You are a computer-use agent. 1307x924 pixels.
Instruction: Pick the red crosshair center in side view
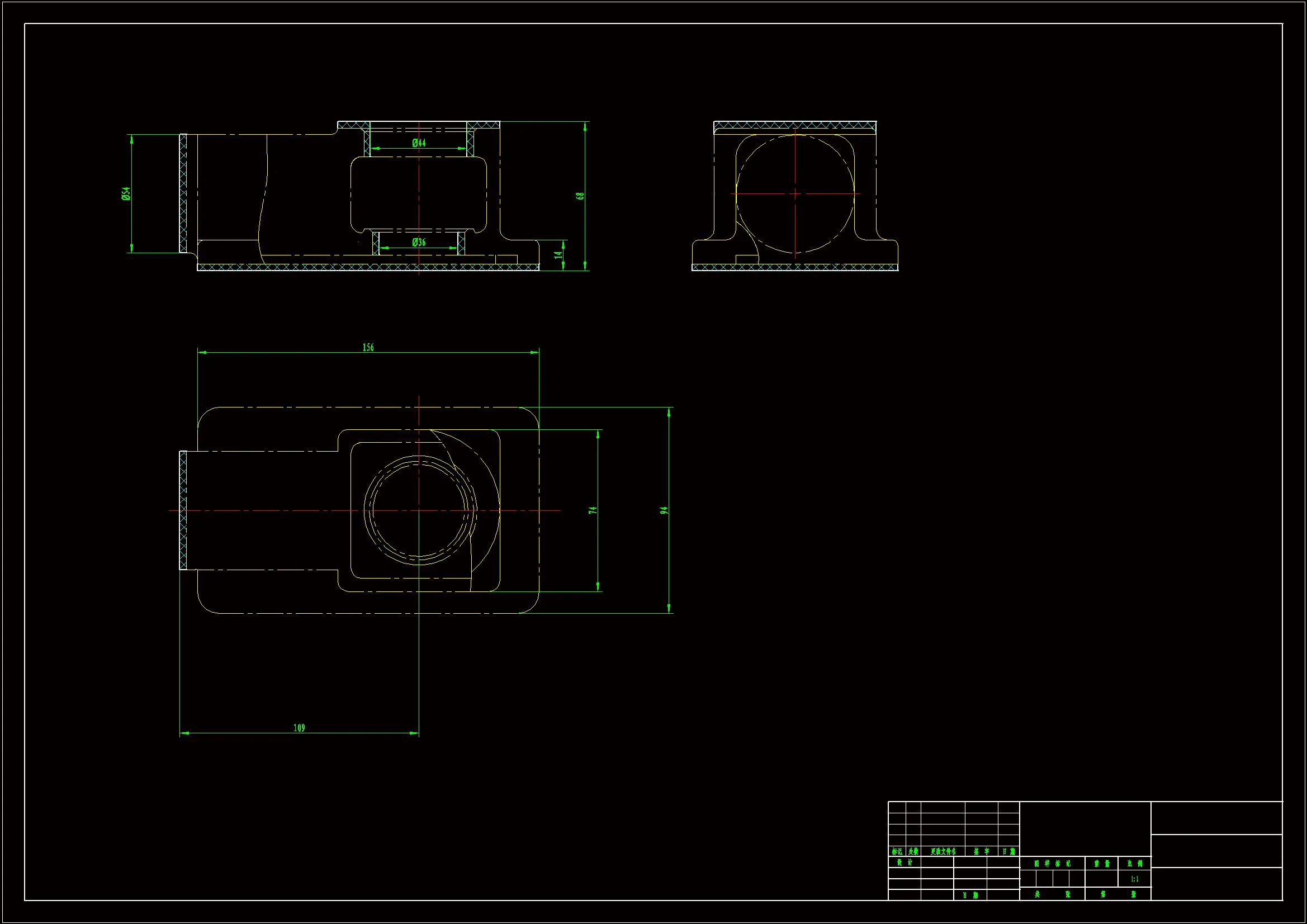(x=795, y=193)
